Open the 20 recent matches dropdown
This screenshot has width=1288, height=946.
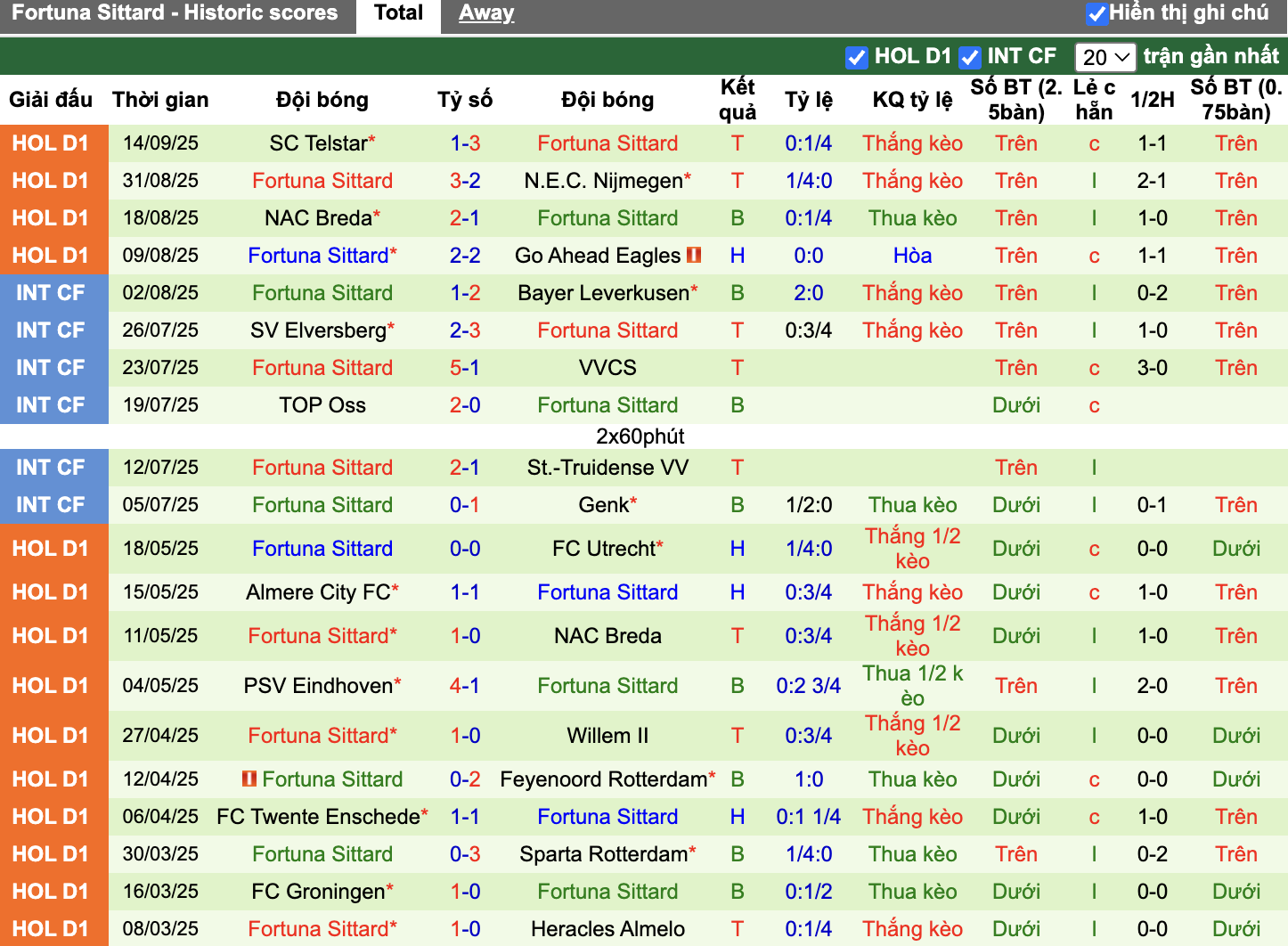click(1105, 57)
